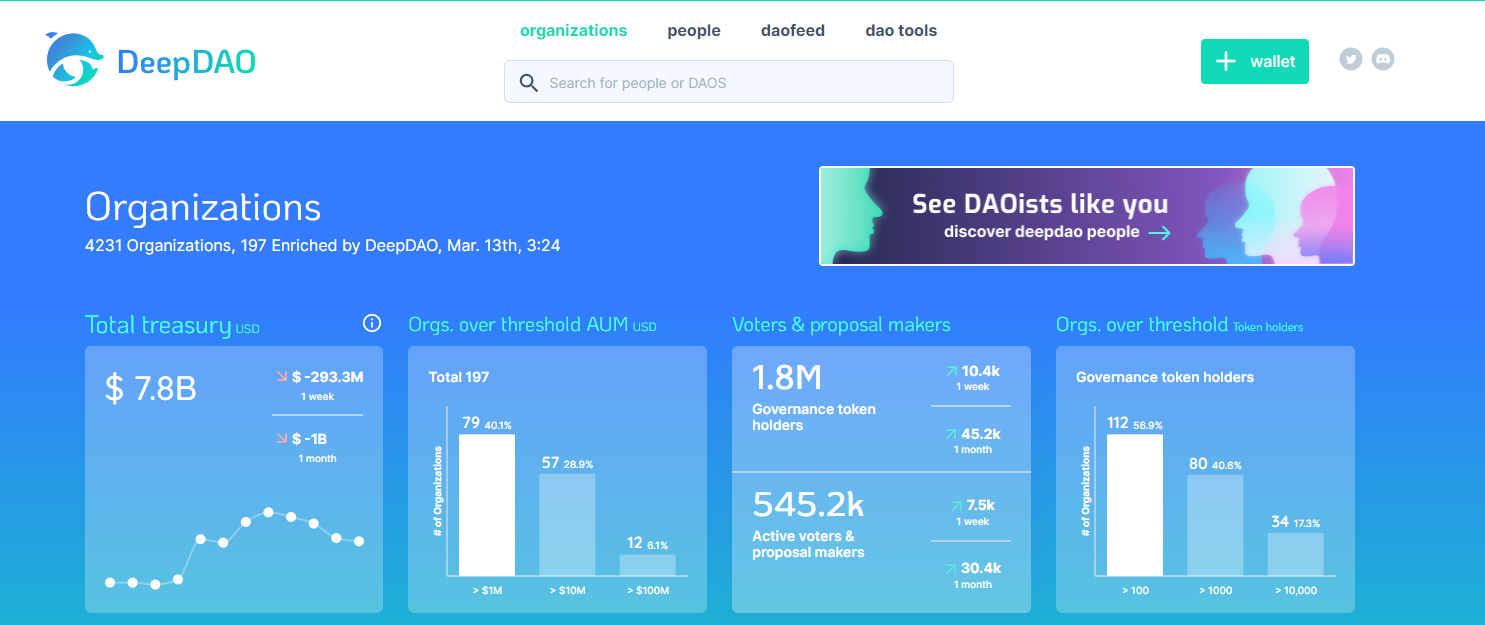This screenshot has width=1485, height=625.
Task: Click the Total 197 label
Action: coord(459,377)
